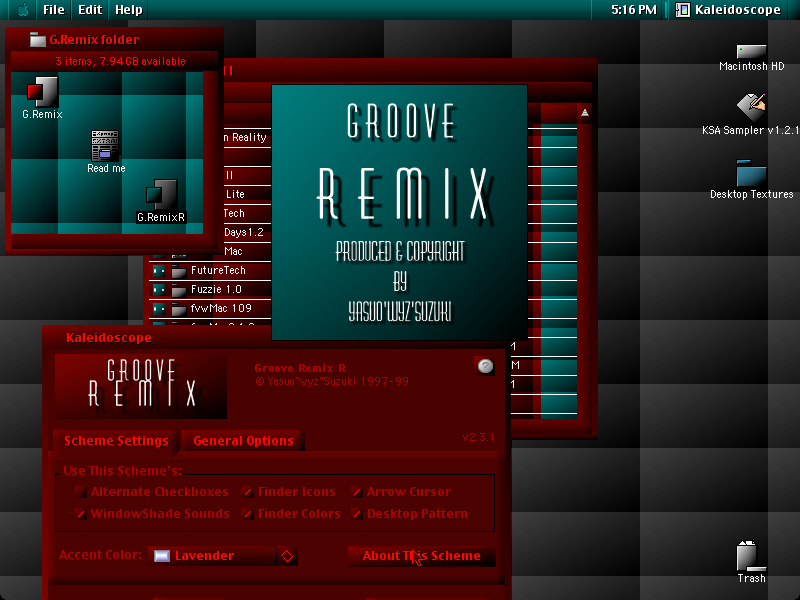This screenshot has height=600, width=800.
Task: Select the 'Fuzzie 1.0' list entry text
Action: click(x=216, y=289)
